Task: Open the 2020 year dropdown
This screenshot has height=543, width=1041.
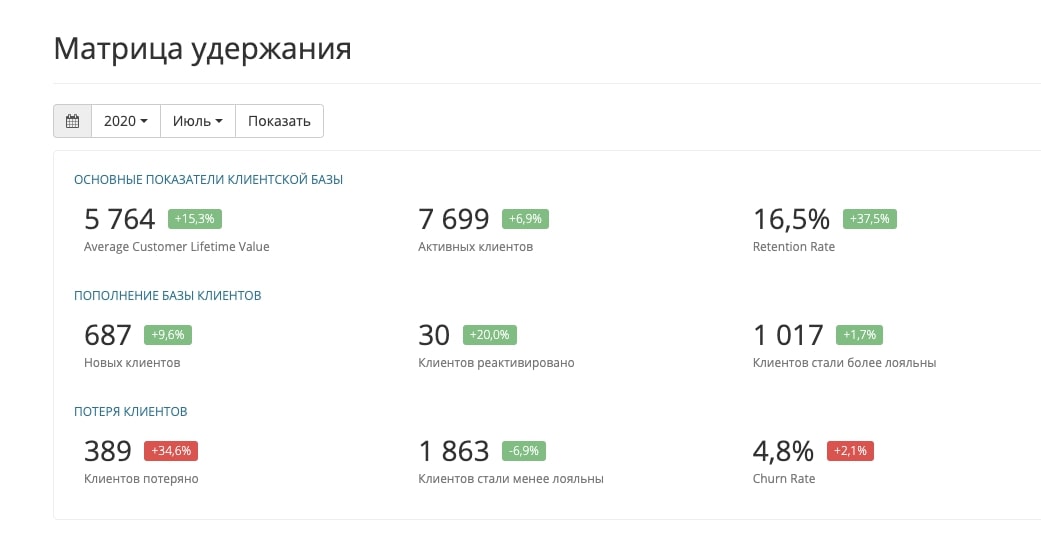Action: click(125, 121)
